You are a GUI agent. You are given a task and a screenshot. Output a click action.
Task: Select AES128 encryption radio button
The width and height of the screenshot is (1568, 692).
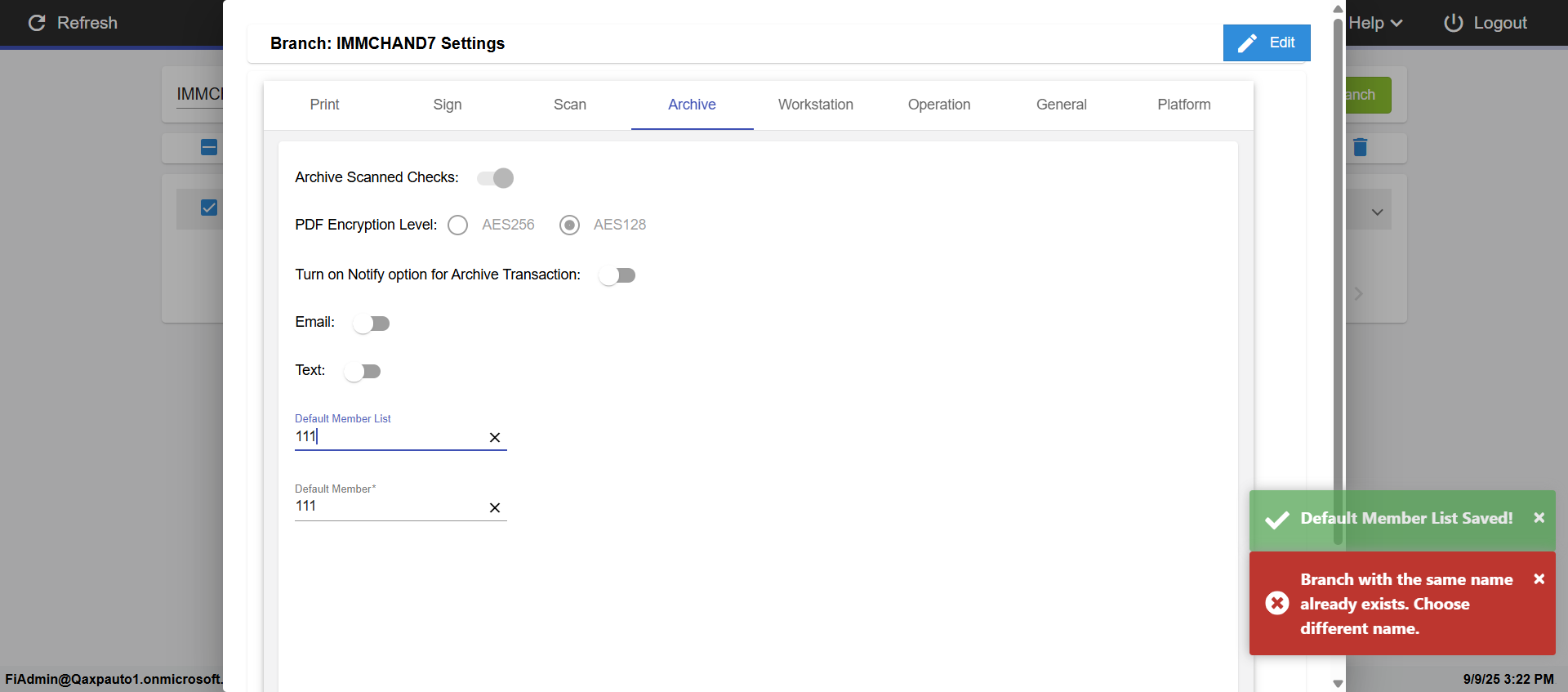tap(570, 225)
